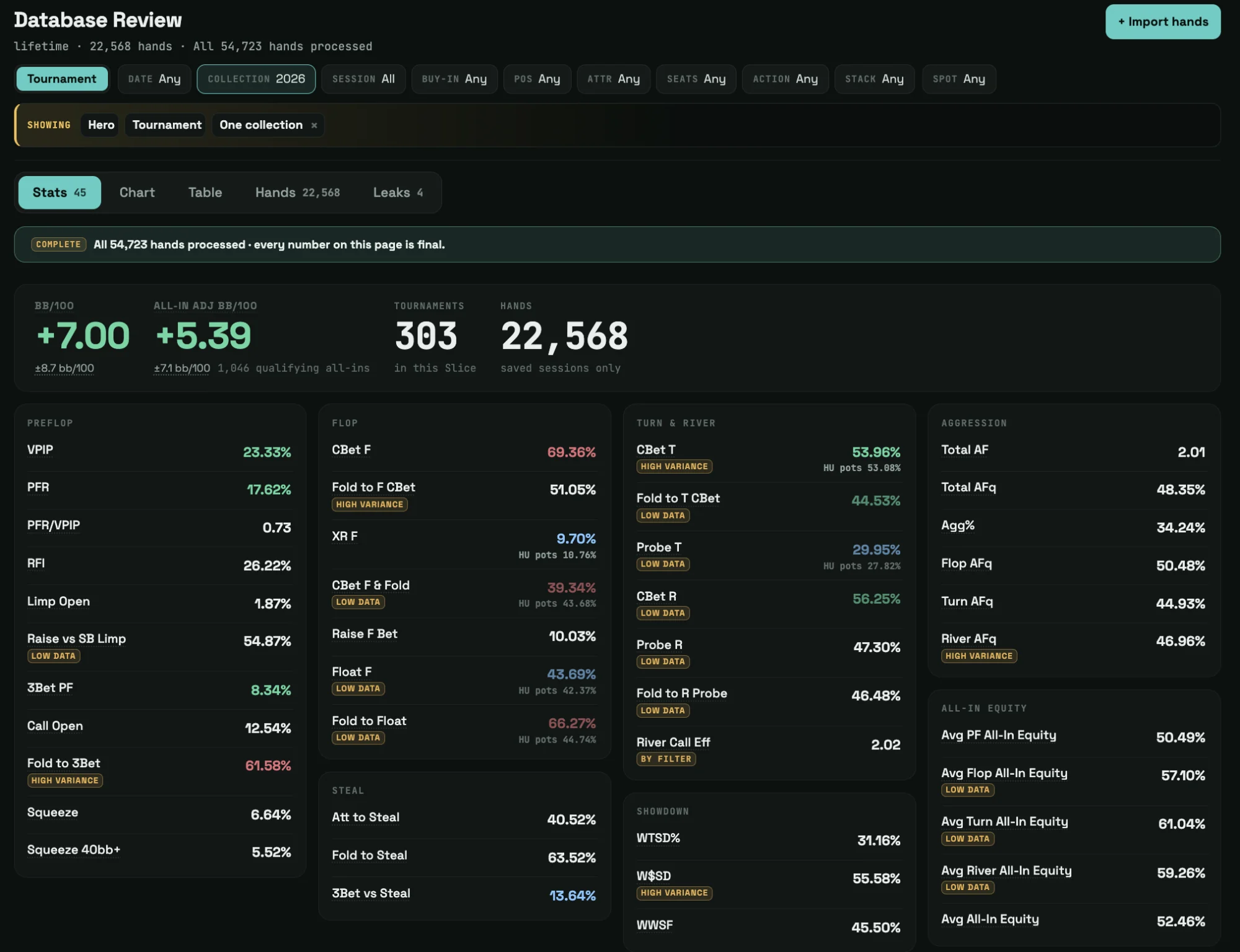Open the ATTR Any filter dropdown
This screenshot has width=1240, height=952.
pyautogui.click(x=613, y=79)
